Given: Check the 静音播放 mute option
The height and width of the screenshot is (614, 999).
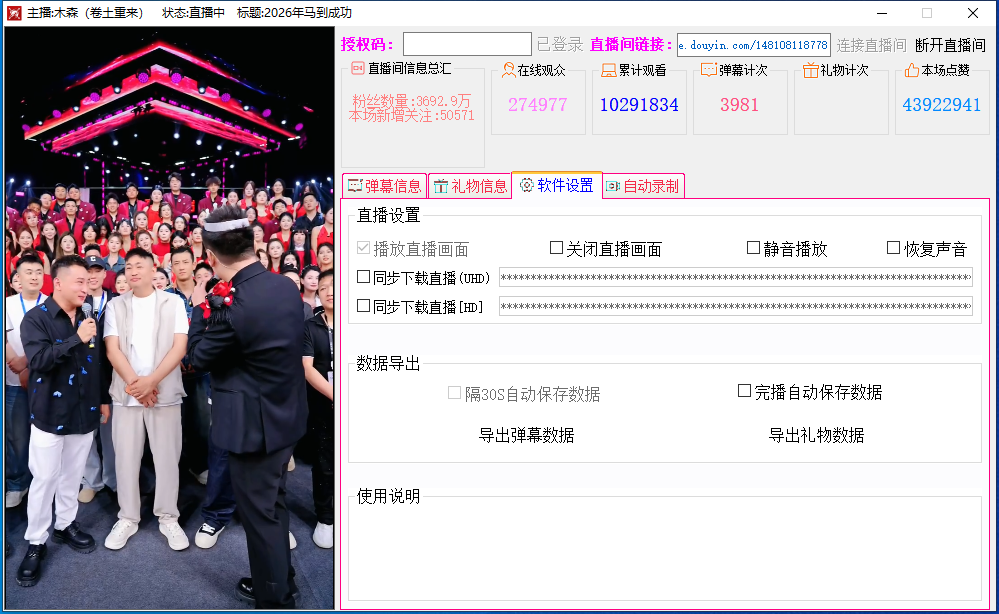Looking at the screenshot, I should pos(753,248).
